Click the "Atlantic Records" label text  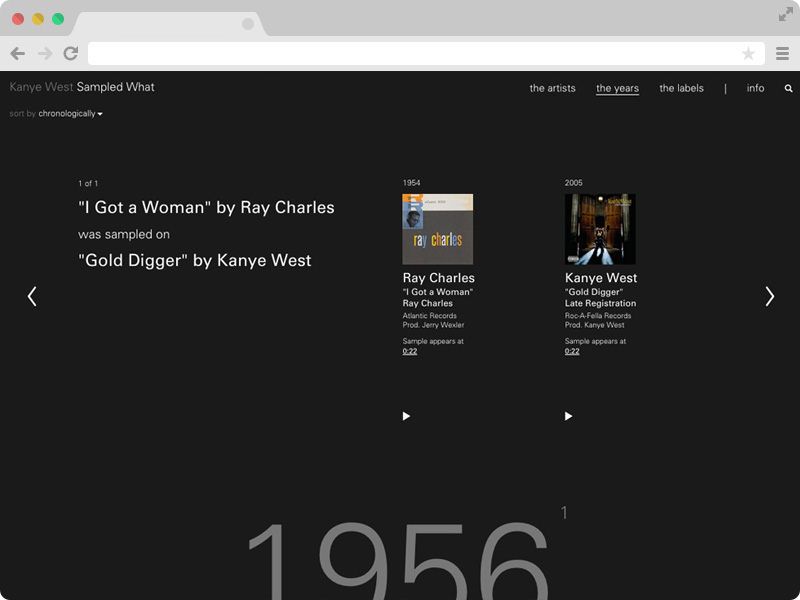(x=430, y=316)
